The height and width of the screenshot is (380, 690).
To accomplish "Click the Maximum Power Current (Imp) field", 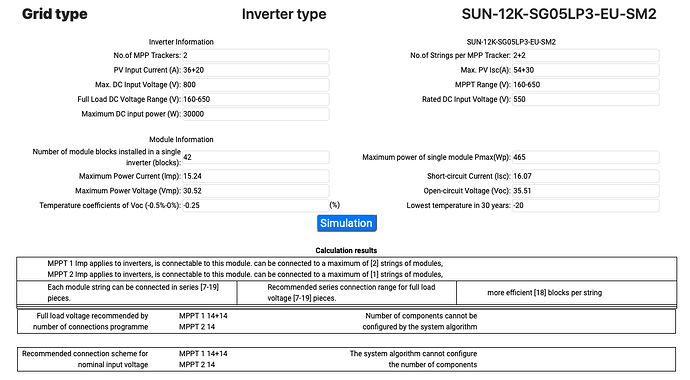I will 256,176.
